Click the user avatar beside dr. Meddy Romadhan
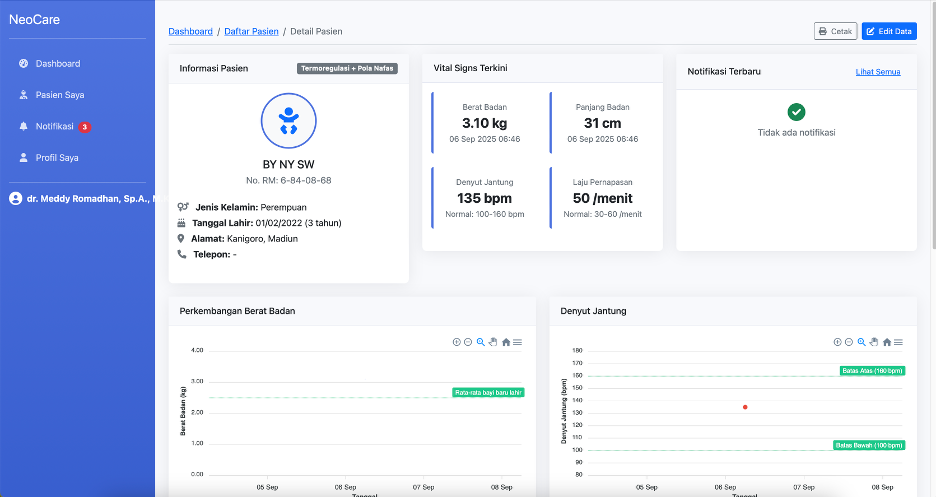 (x=15, y=199)
